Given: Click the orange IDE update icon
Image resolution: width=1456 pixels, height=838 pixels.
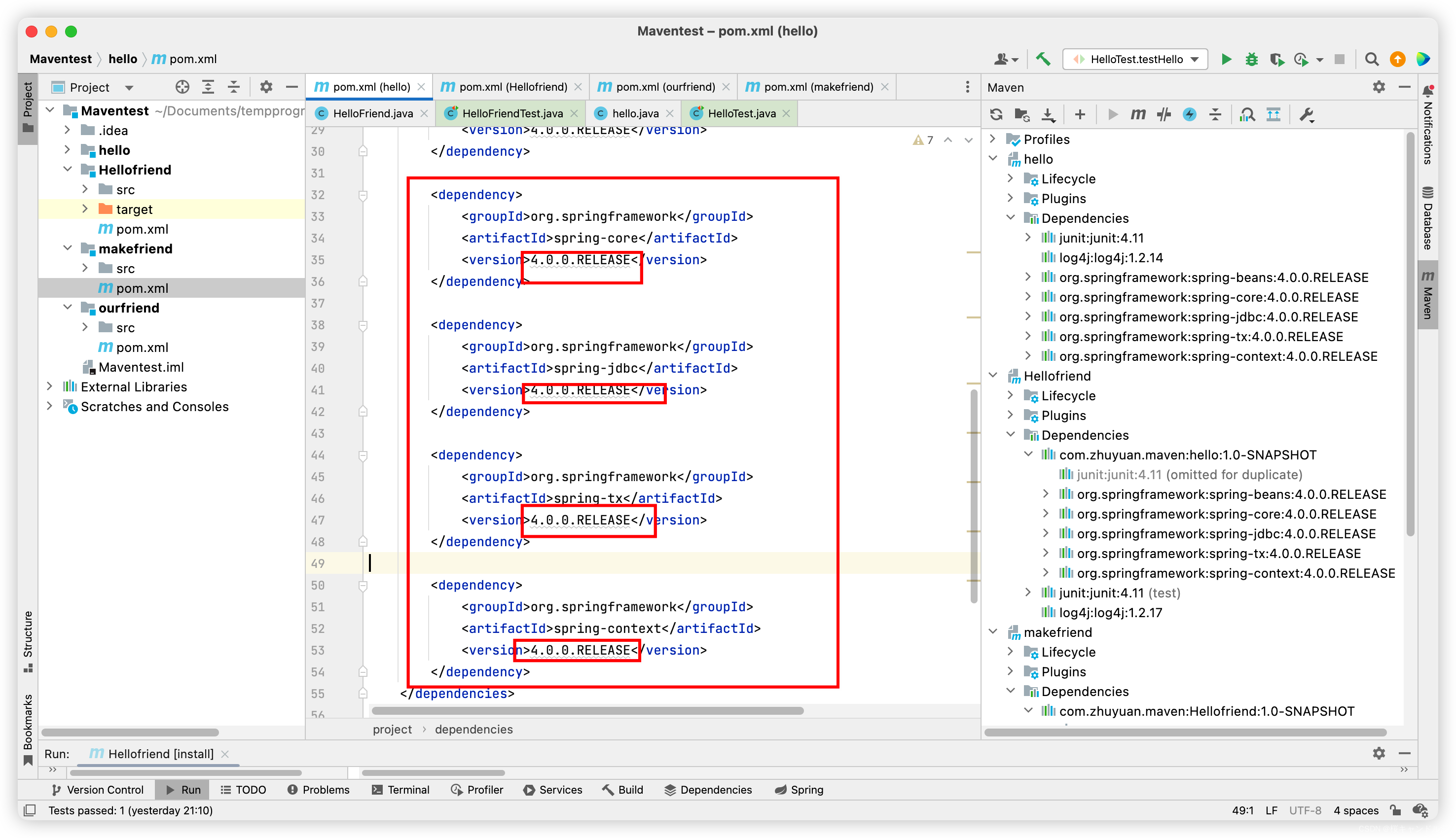Looking at the screenshot, I should coord(1397,59).
